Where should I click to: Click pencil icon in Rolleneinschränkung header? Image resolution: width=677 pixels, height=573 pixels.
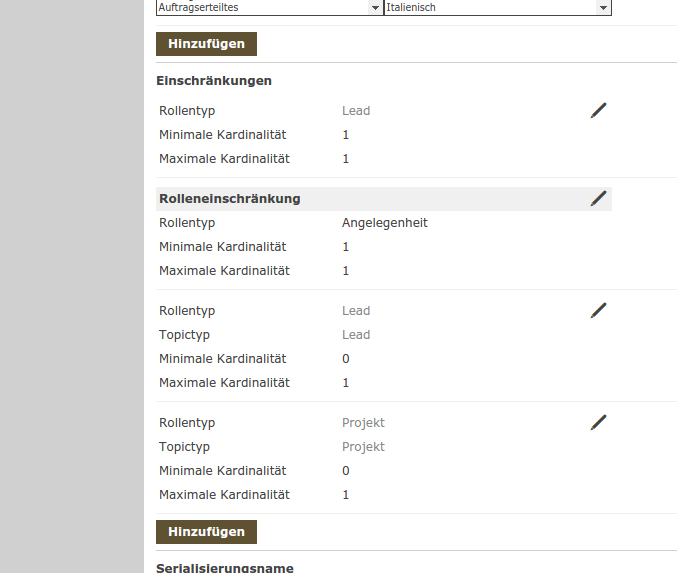598,199
